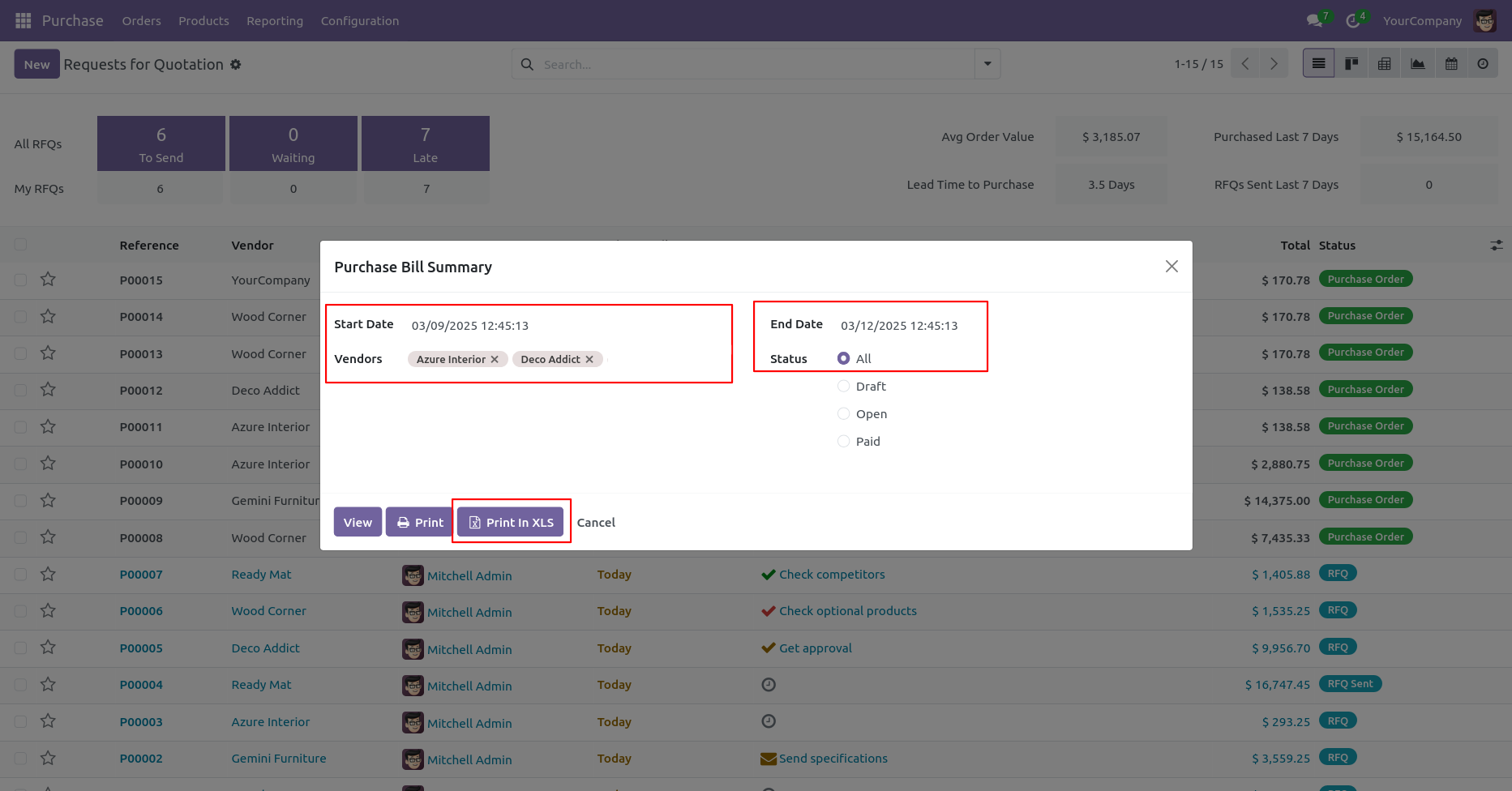Switch to graph view
This screenshot has width=1512, height=791.
pos(1418,63)
